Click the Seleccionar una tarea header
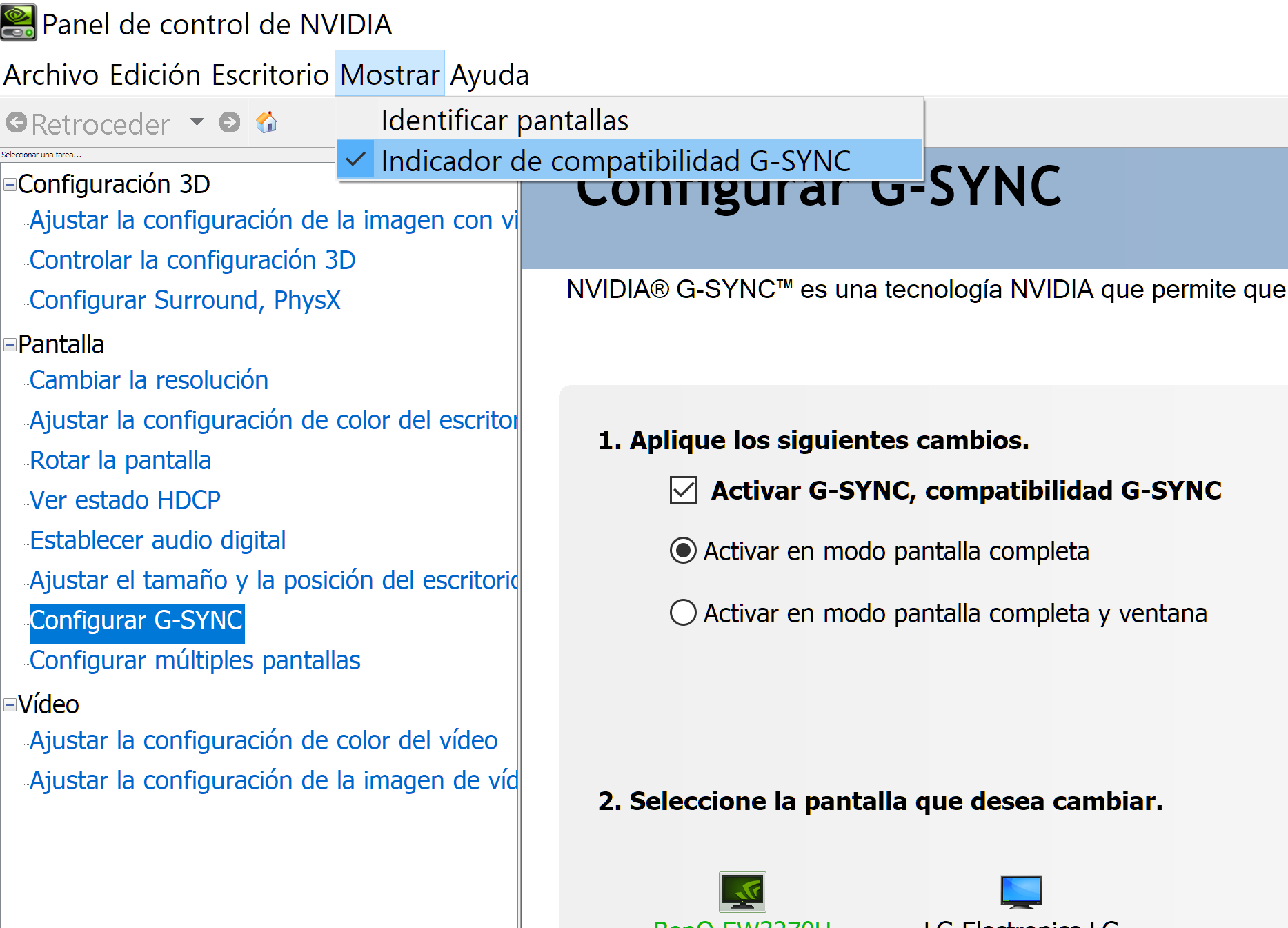Image resolution: width=1288 pixels, height=928 pixels. click(x=41, y=155)
